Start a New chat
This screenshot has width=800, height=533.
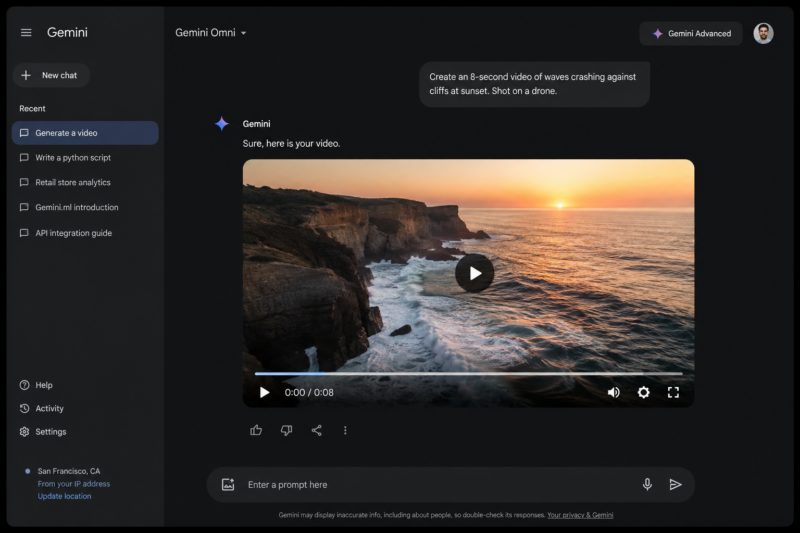[51, 75]
